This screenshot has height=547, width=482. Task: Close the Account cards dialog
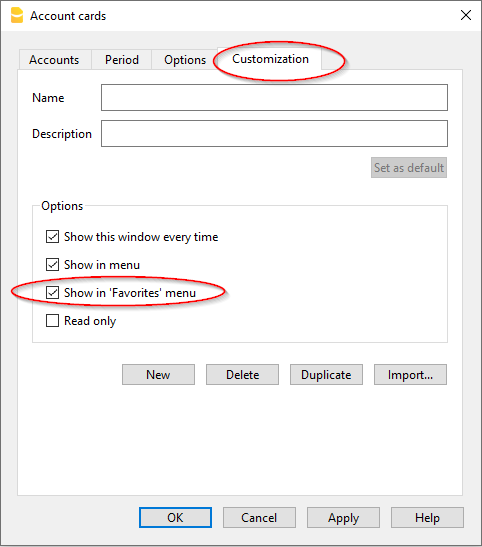pyautogui.click(x=466, y=15)
